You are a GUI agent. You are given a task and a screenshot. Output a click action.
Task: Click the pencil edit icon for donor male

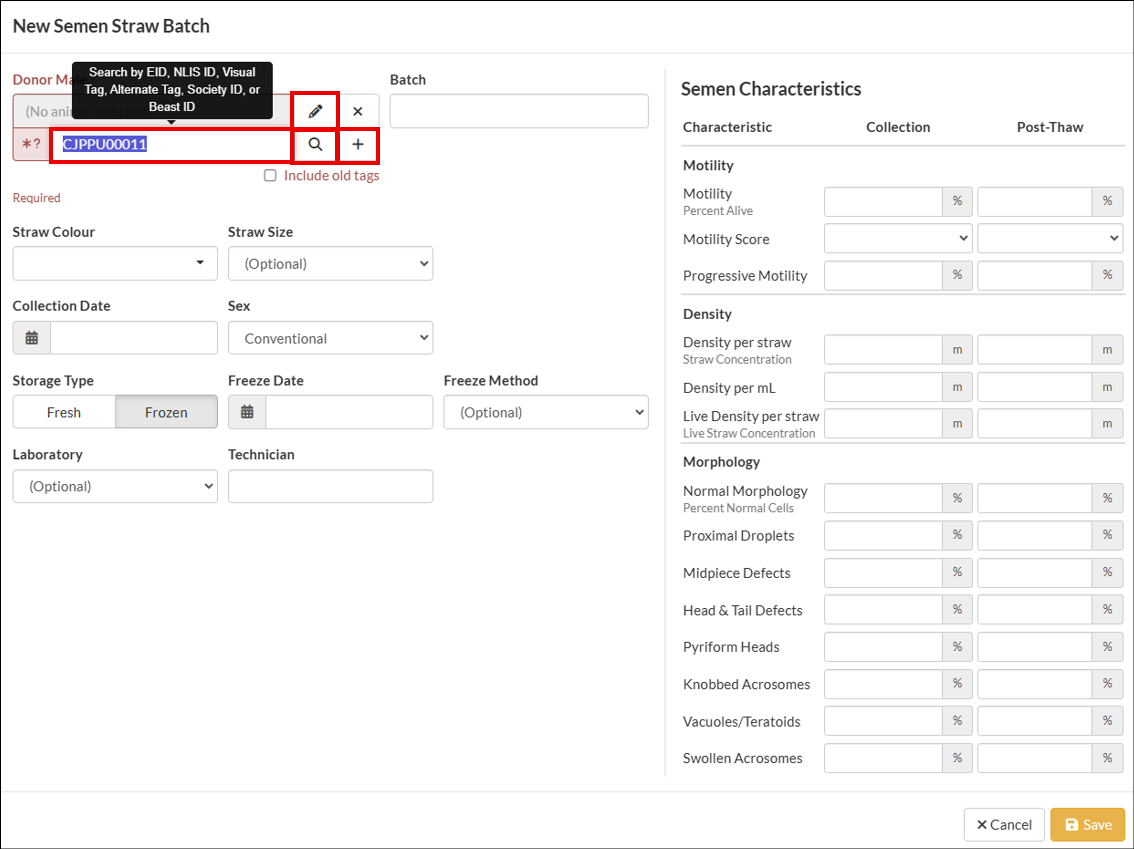point(315,111)
